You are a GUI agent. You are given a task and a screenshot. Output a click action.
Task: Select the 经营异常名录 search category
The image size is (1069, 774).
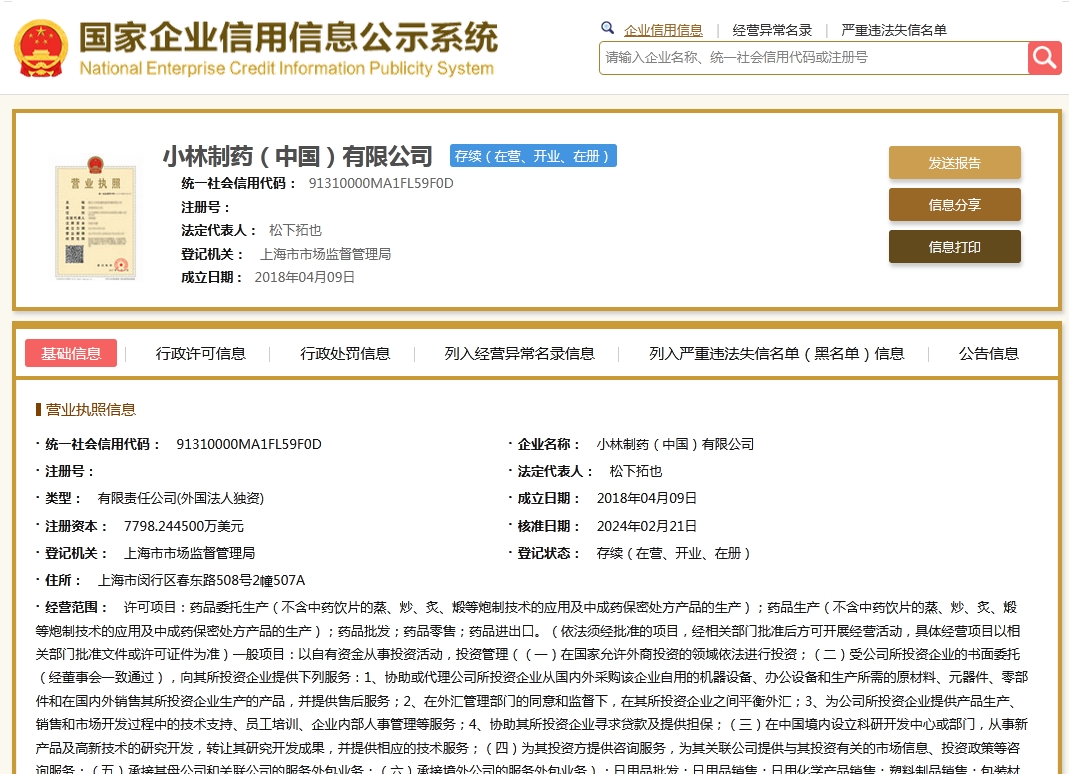[x=772, y=30]
